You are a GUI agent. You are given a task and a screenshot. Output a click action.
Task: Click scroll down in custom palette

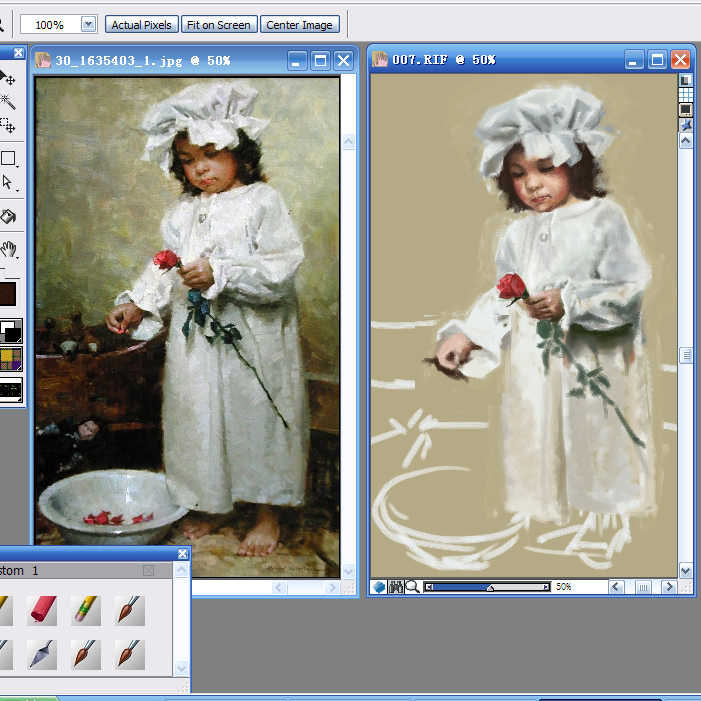(x=181, y=668)
